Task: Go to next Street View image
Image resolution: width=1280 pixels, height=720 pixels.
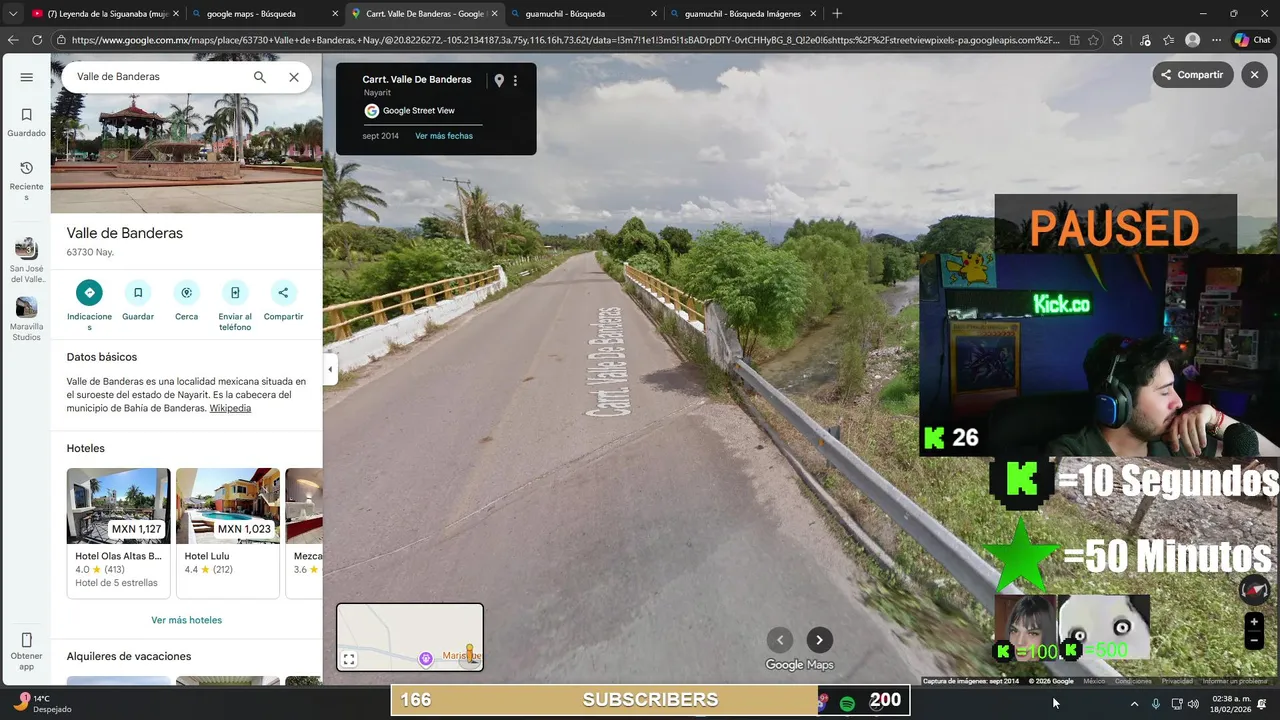Action: (819, 640)
